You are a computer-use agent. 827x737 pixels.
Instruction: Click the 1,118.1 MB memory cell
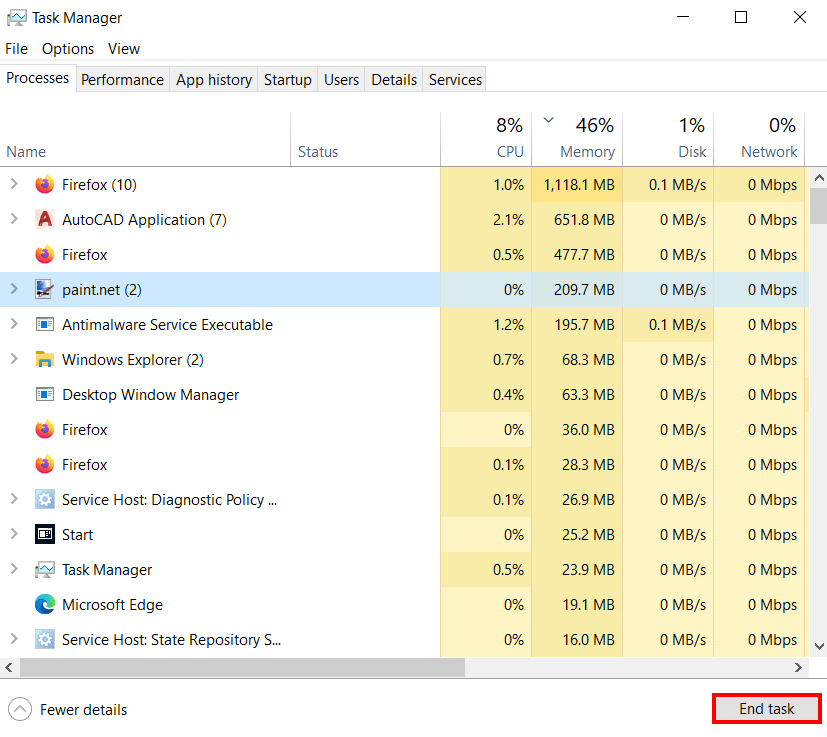click(x=579, y=185)
